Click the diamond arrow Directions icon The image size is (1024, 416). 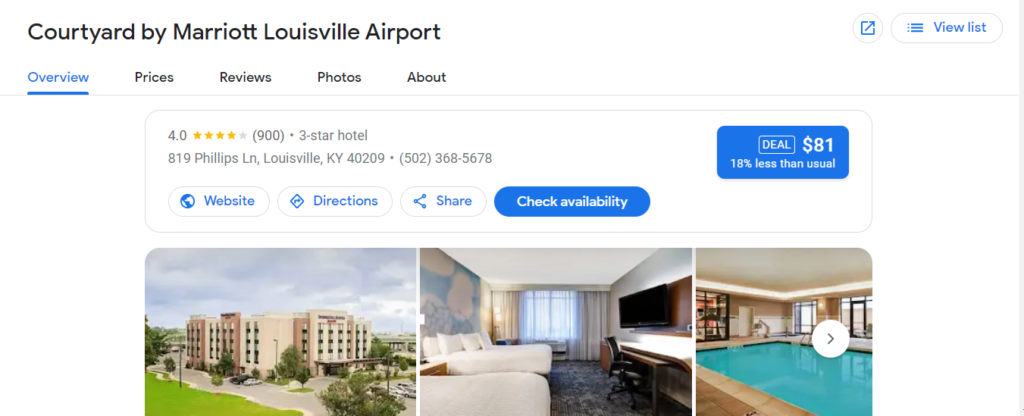coord(297,201)
